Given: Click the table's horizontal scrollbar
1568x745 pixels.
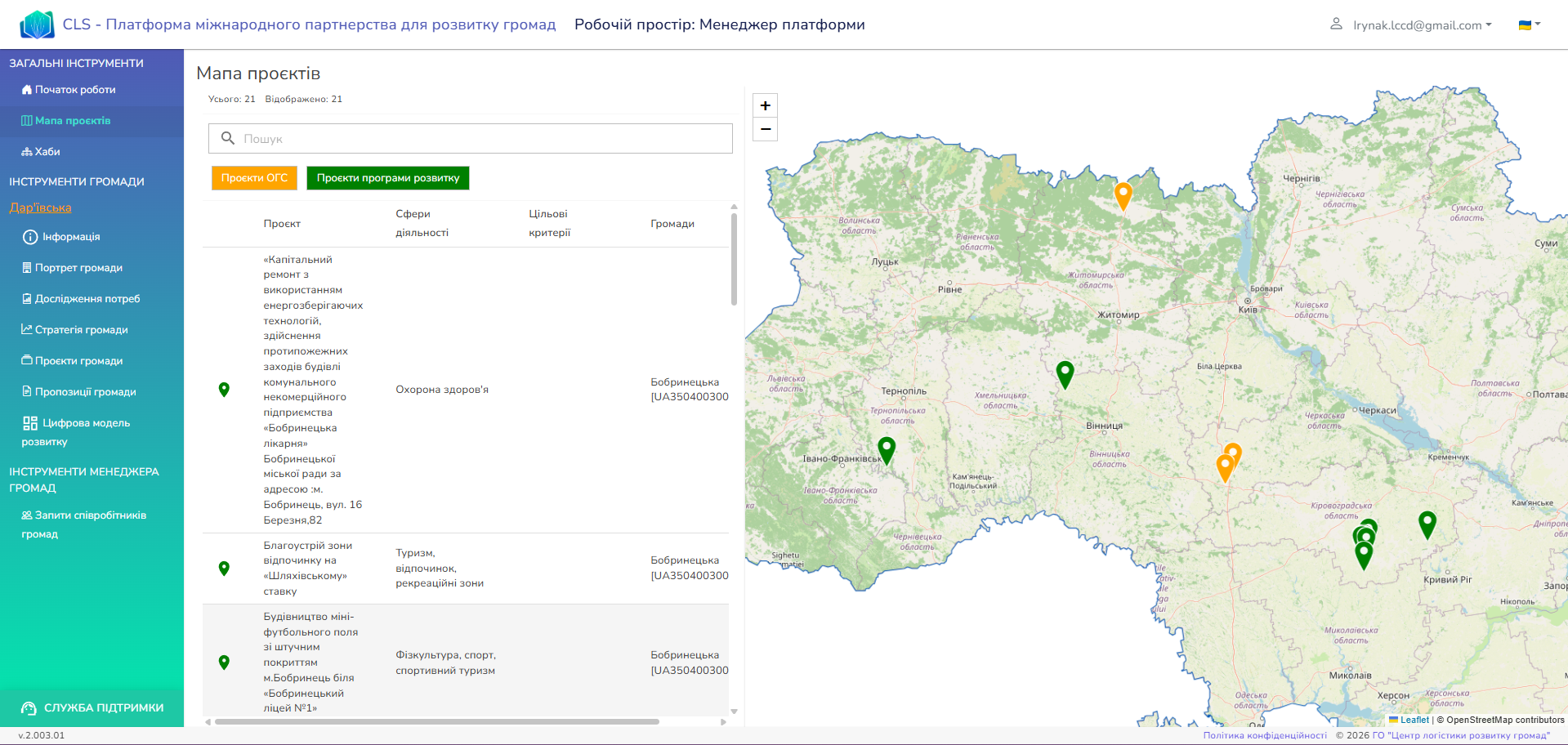Looking at the screenshot, I should [x=437, y=722].
